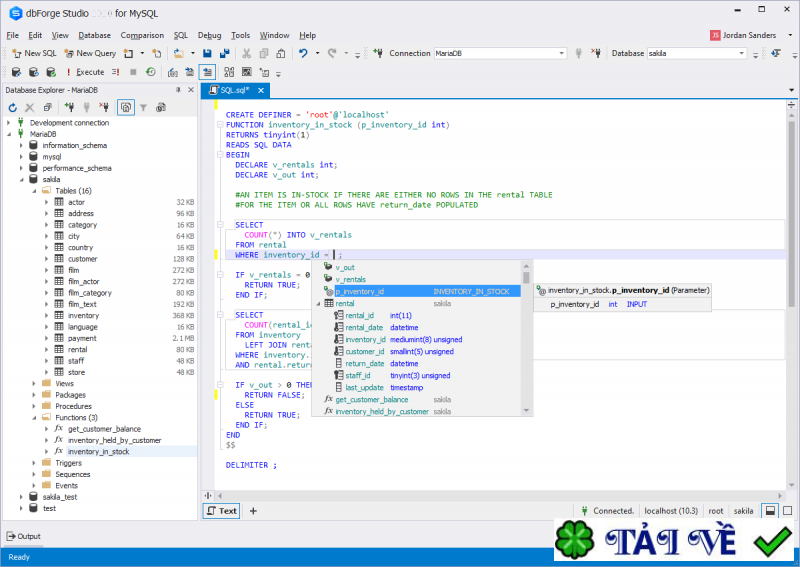
Task: Open the Comparison menu
Action: pyautogui.click(x=142, y=35)
